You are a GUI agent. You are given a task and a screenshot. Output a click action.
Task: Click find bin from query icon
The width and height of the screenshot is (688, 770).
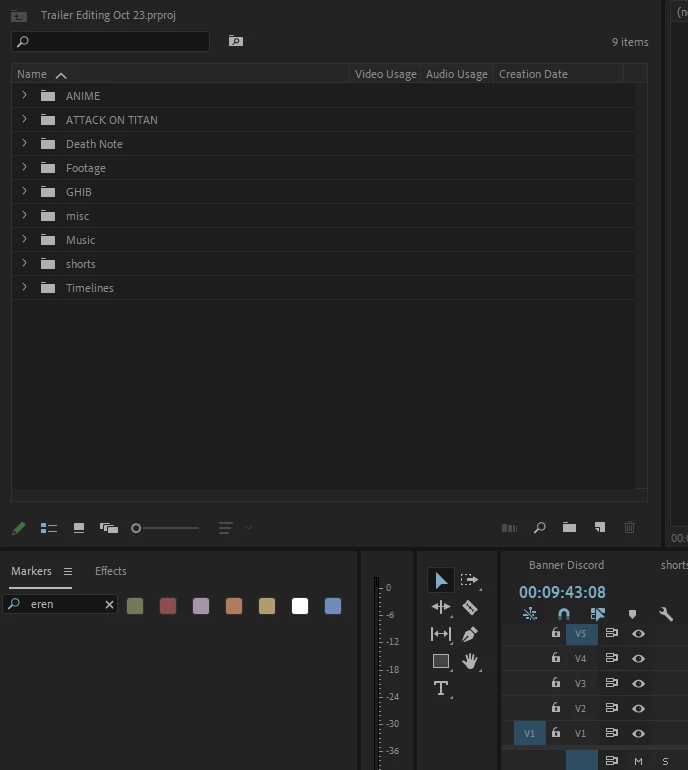(236, 41)
